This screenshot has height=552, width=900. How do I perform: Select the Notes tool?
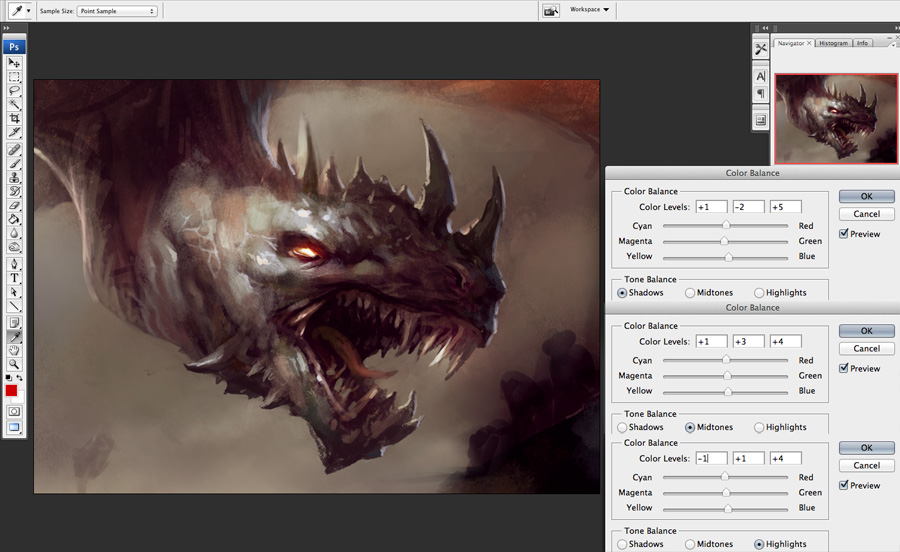[x=14, y=323]
